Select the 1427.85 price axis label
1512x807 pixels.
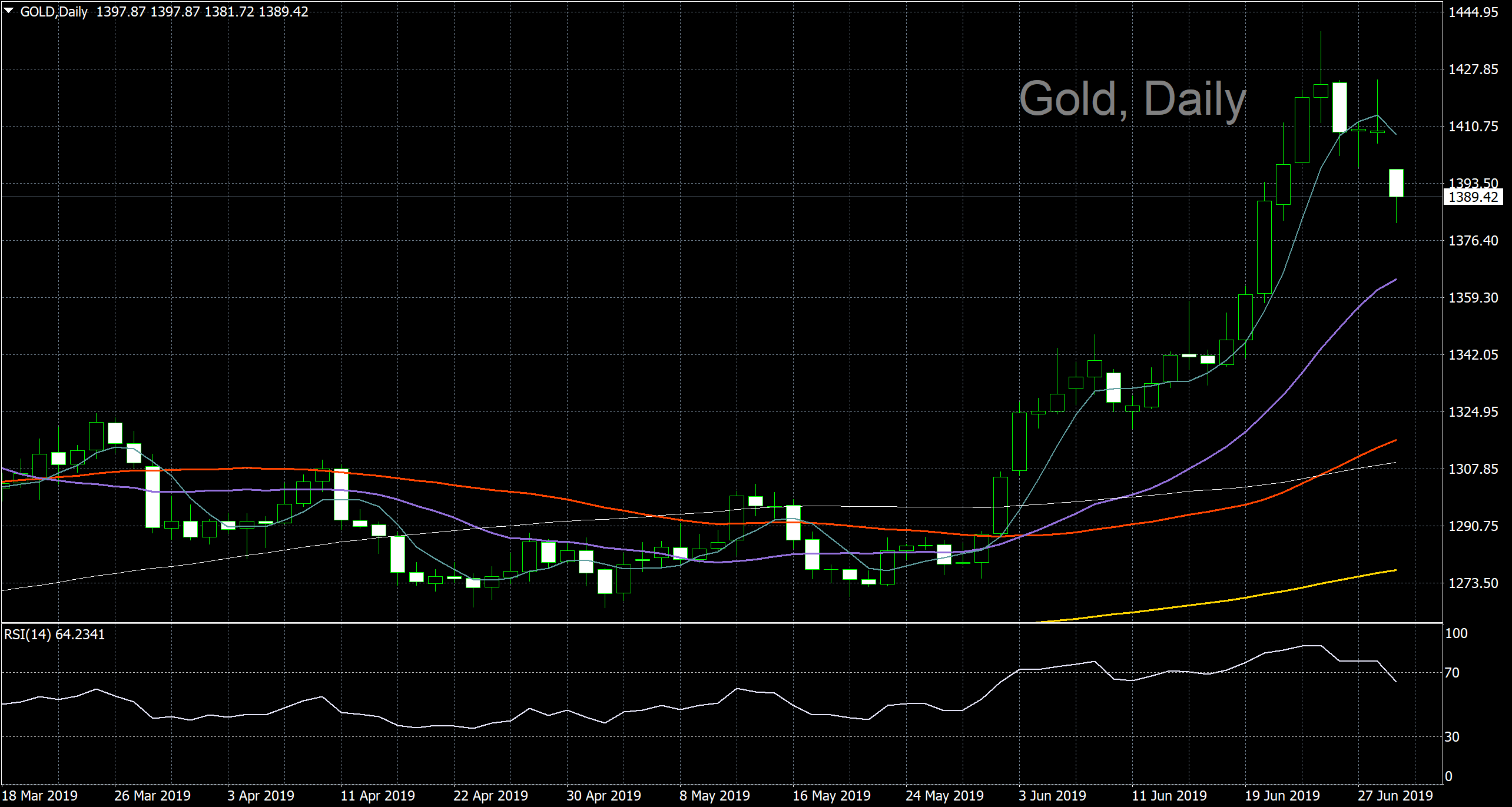coord(1473,69)
